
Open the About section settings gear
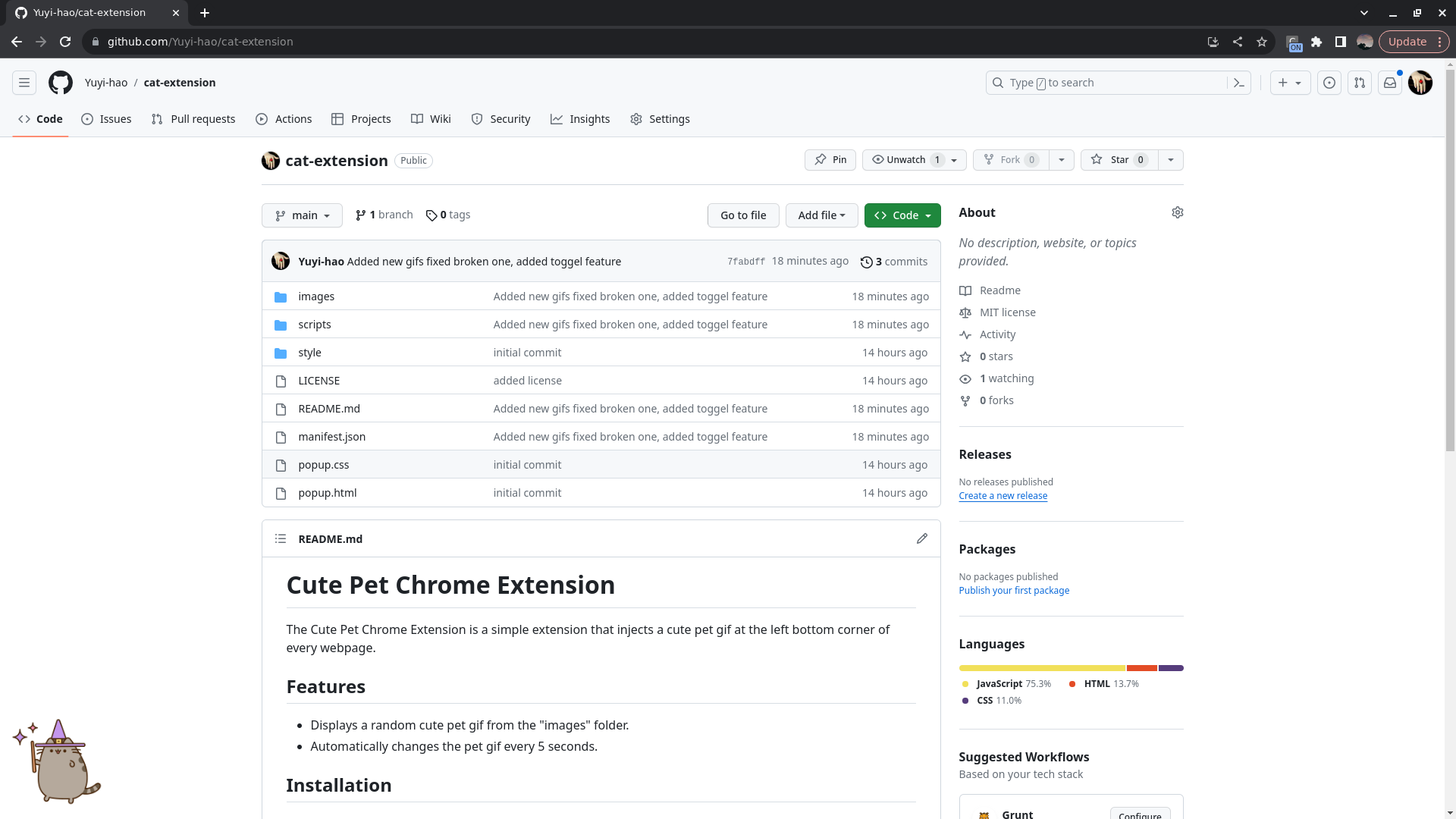(1178, 212)
